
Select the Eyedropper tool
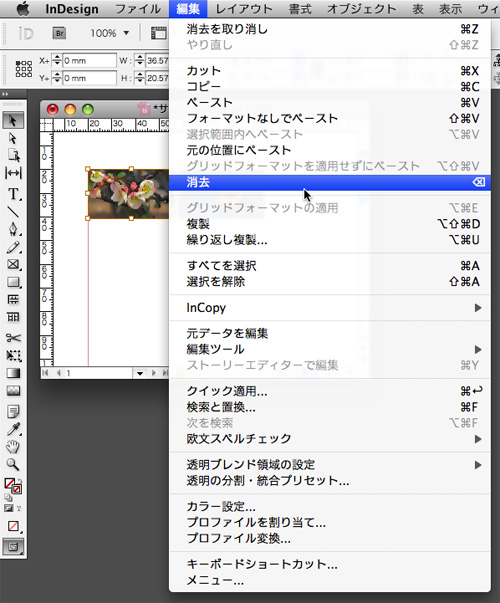(x=13, y=429)
